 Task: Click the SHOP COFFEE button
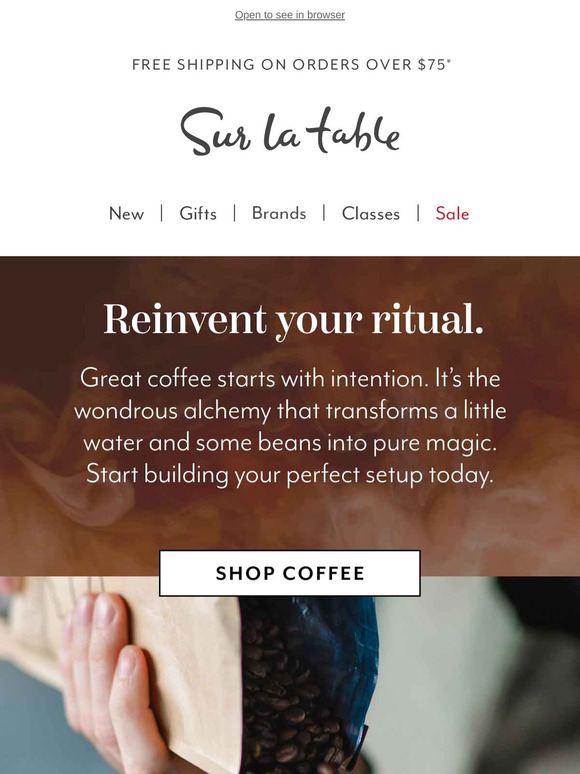290,573
